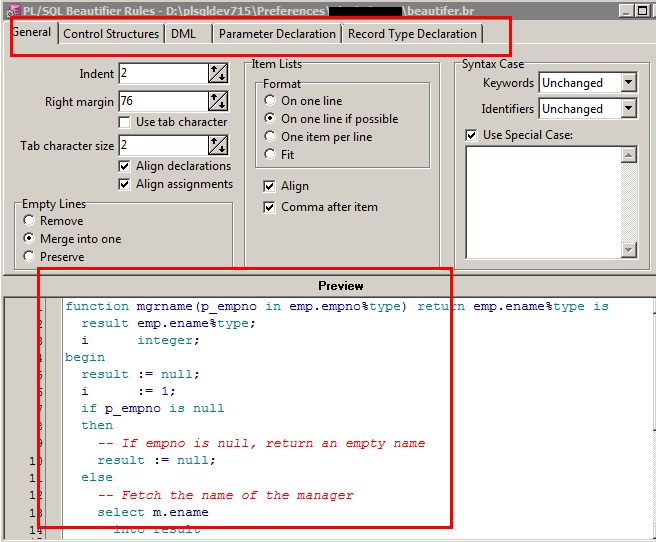
Task: Maximize the Beautifier Rules window
Action: (642, 10)
